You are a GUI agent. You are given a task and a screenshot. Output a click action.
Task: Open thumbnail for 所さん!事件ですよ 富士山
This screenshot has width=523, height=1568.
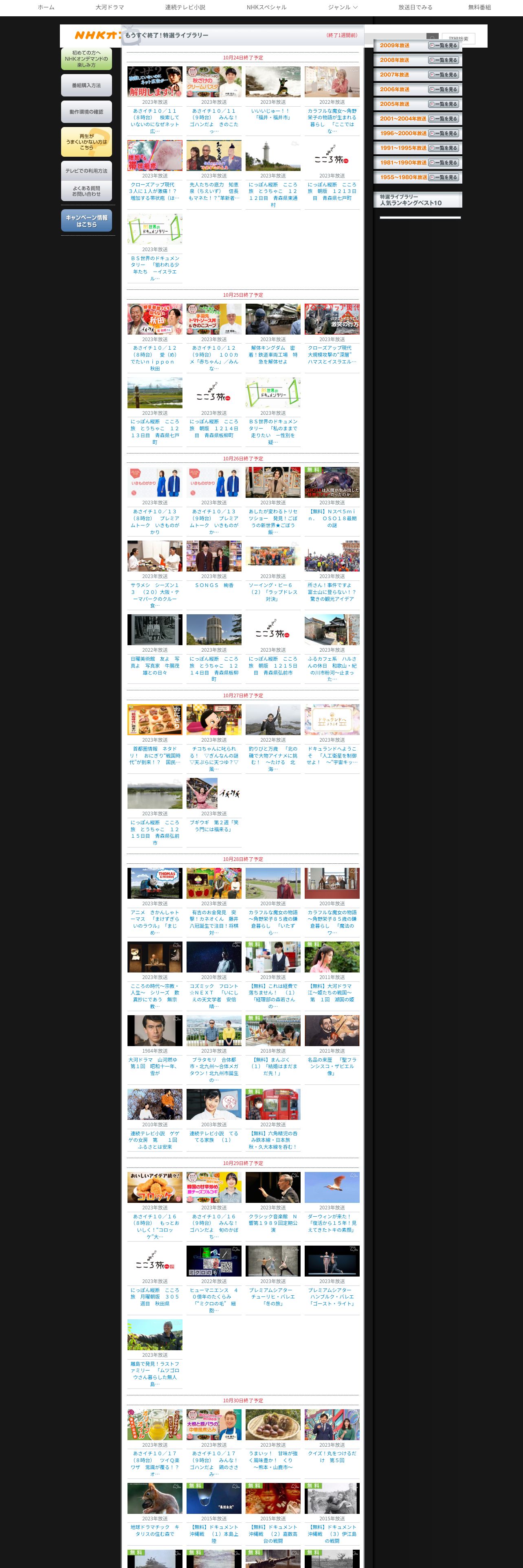tap(332, 556)
